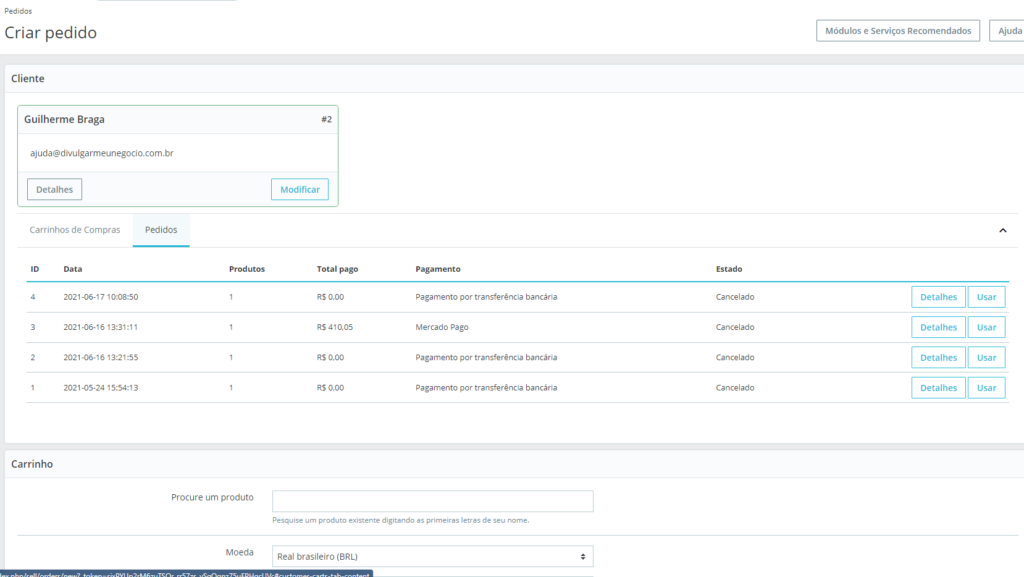Click Usar for order ID 2

pyautogui.click(x=986, y=358)
